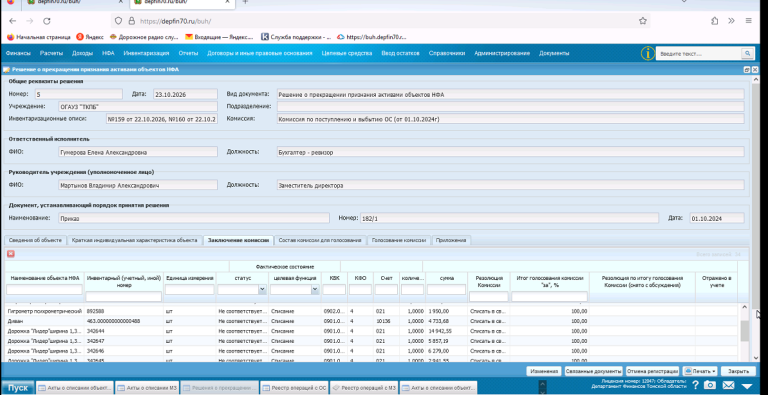Expand the taskbar overflow arrows
Screen dimensions: 768x395
coord(542,387)
